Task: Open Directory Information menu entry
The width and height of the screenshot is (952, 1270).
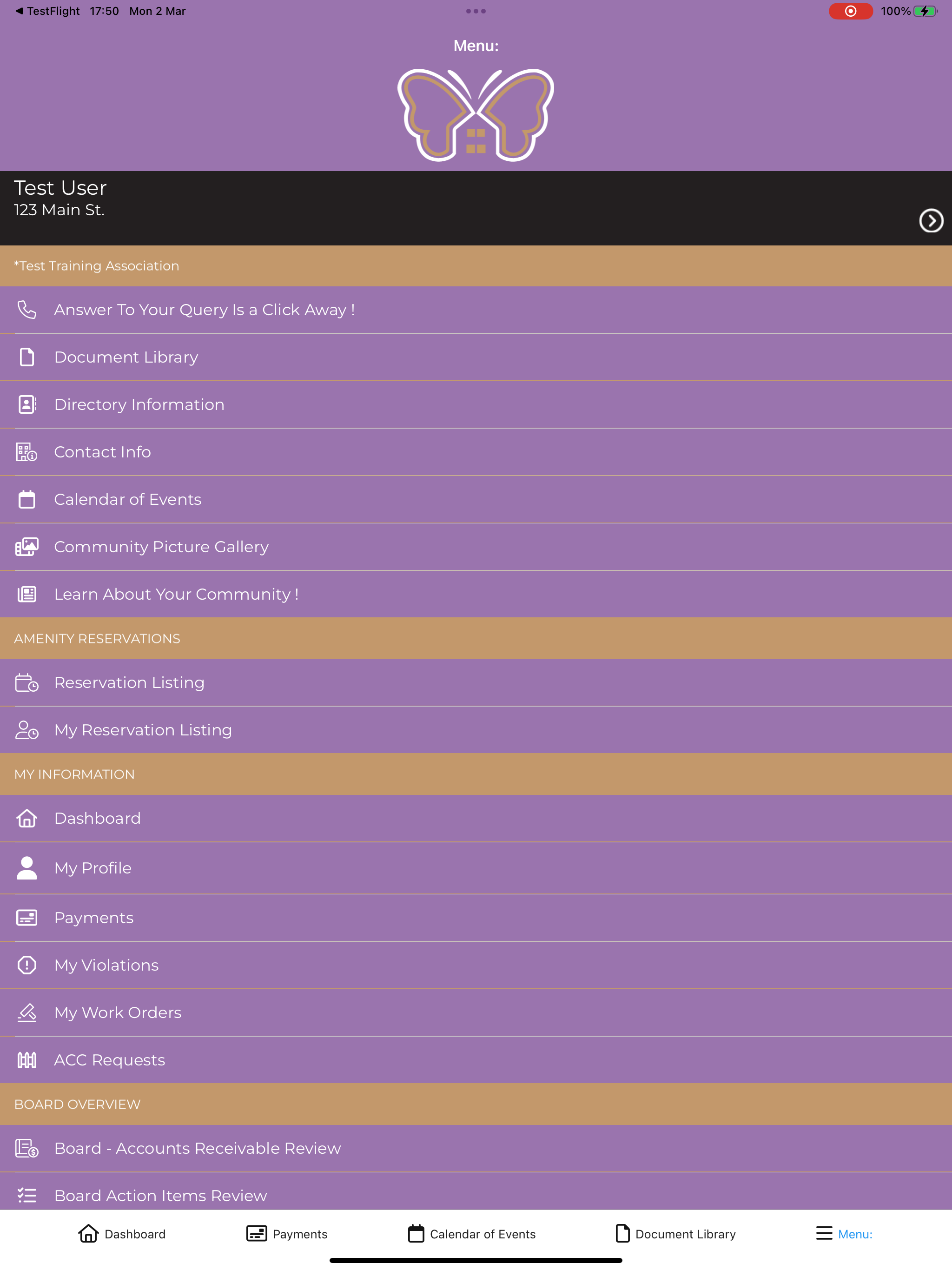Action: [476, 404]
